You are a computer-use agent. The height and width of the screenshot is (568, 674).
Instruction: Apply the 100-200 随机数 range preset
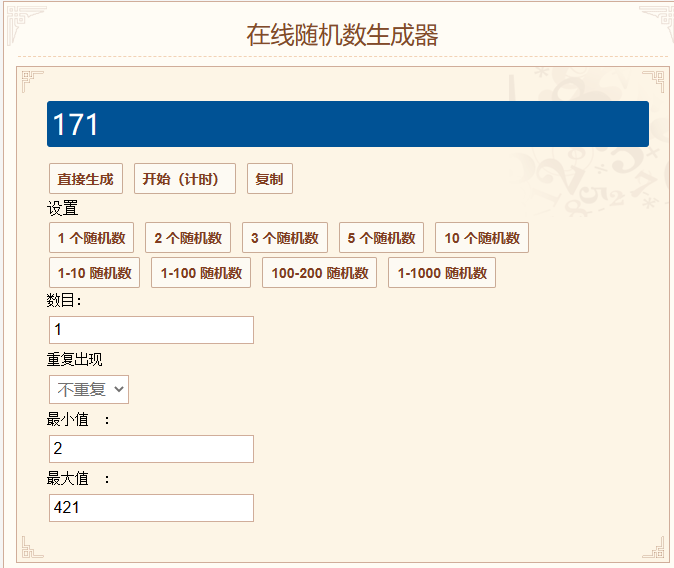320,273
